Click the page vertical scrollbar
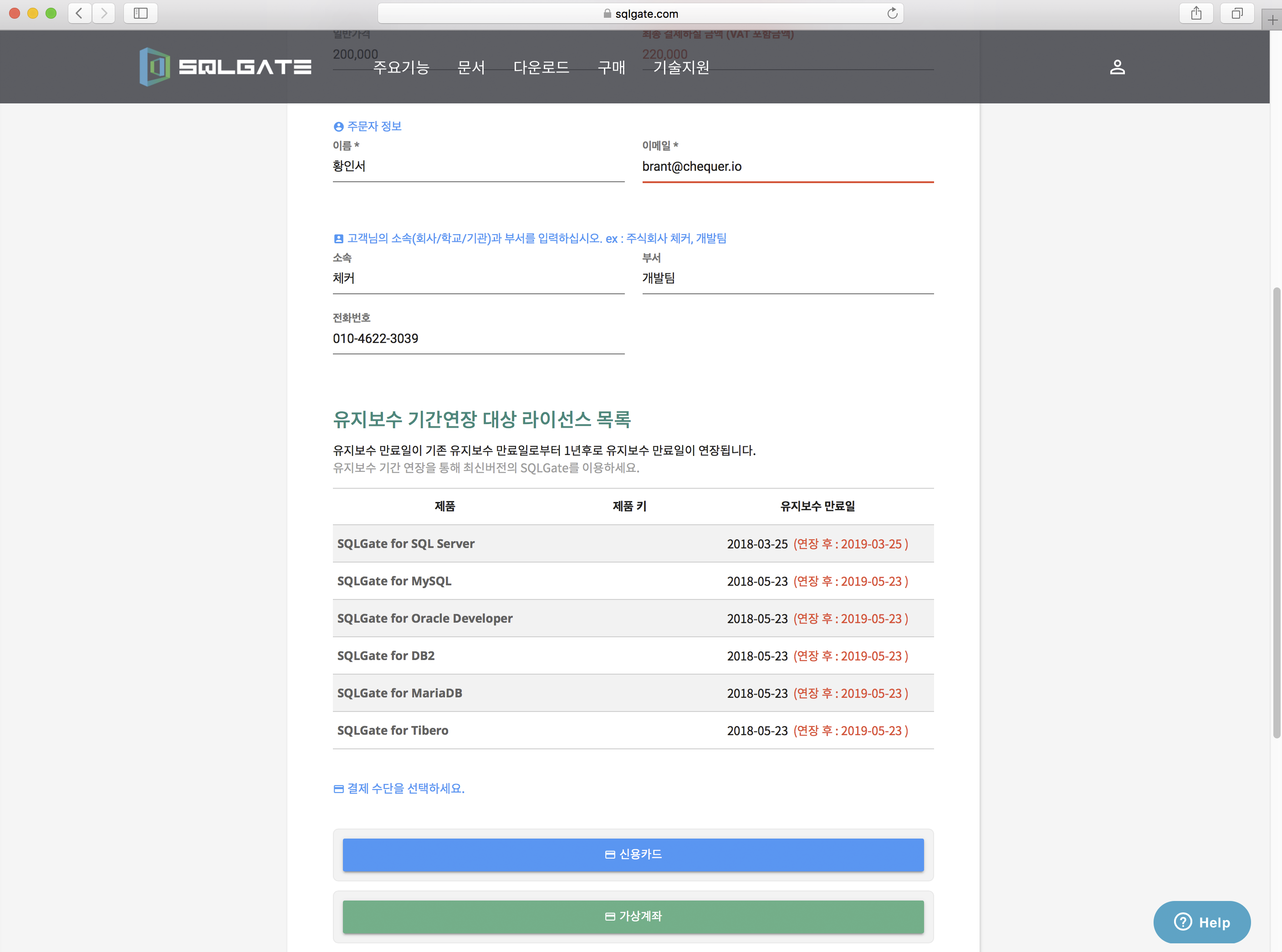 tap(1276, 512)
